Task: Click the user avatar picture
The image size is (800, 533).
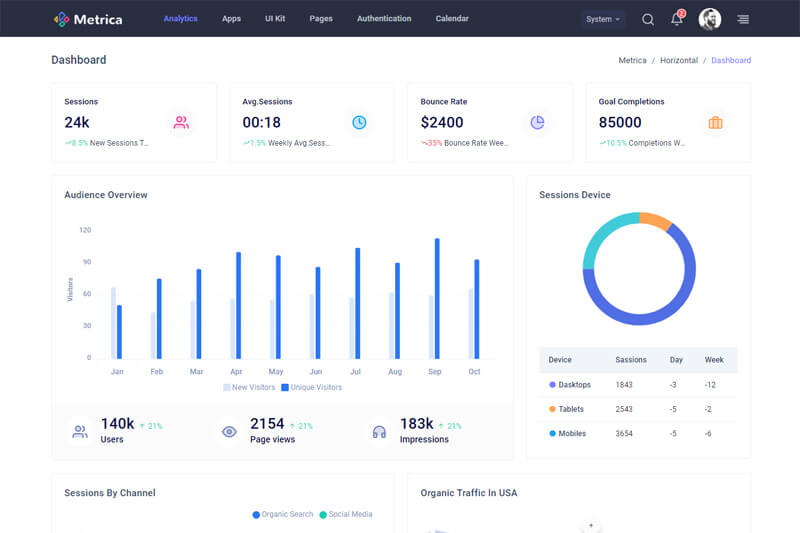Action: 710,19
